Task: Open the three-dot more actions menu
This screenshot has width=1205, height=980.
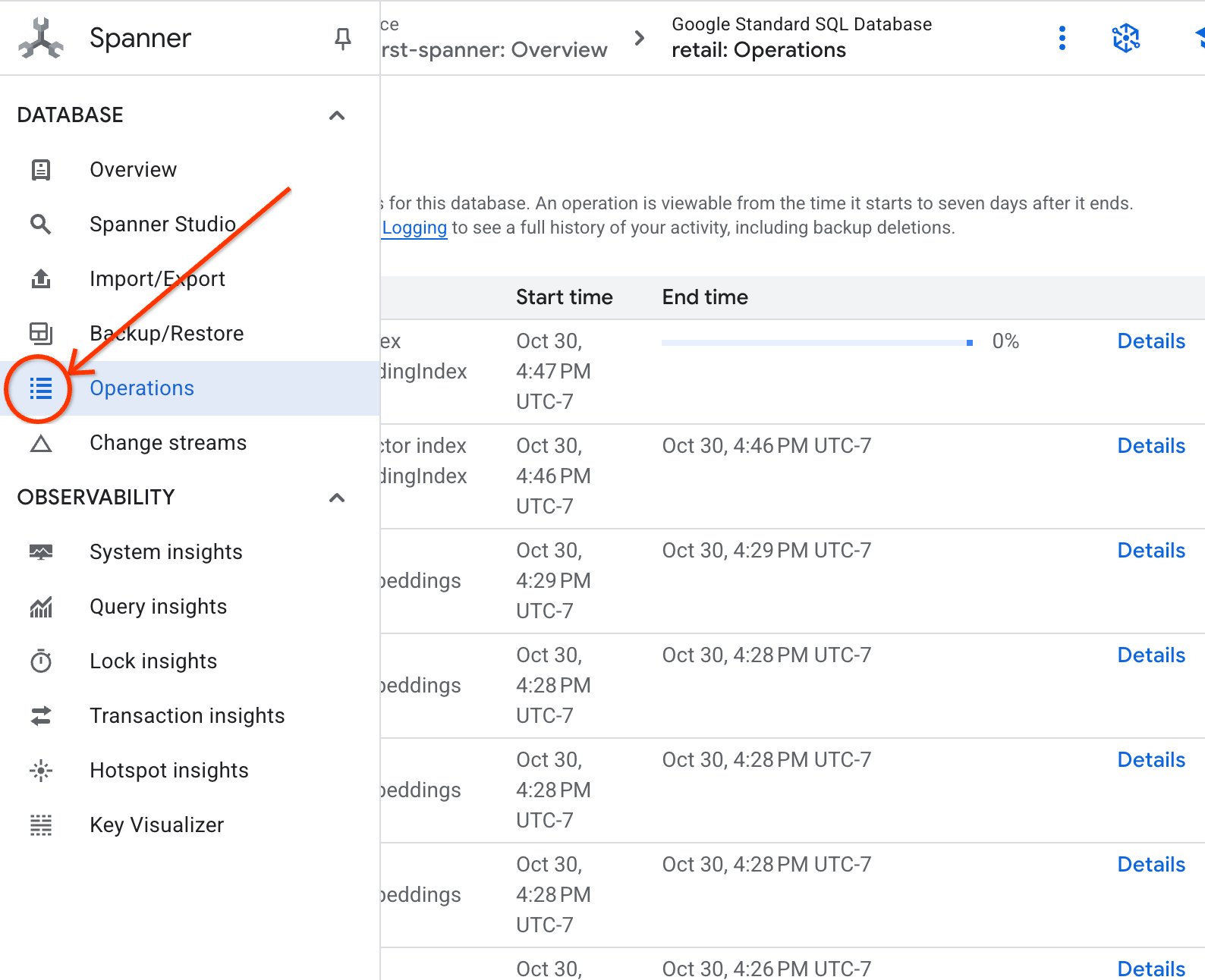Action: pyautogui.click(x=1062, y=38)
